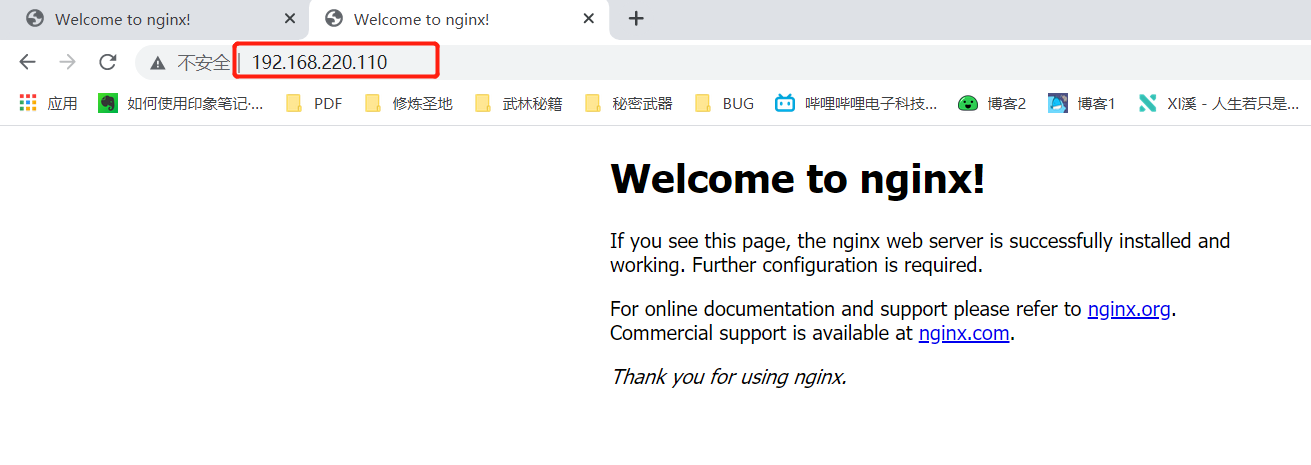Viewport: 1311px width, 465px height.
Task: Open the XI溪 - 人生若只是 bookmark
Action: click(x=1219, y=102)
